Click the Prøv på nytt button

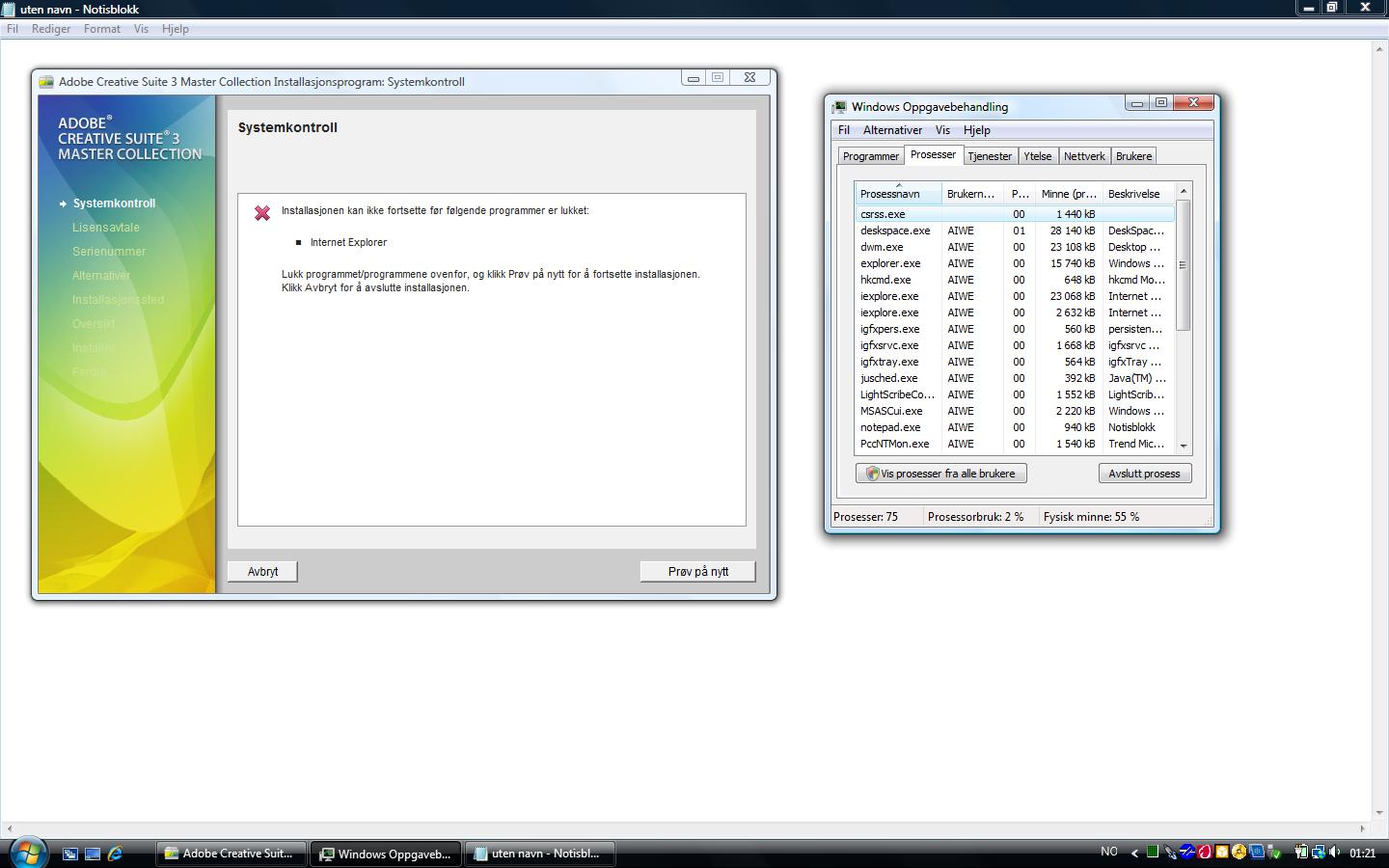[x=698, y=572]
